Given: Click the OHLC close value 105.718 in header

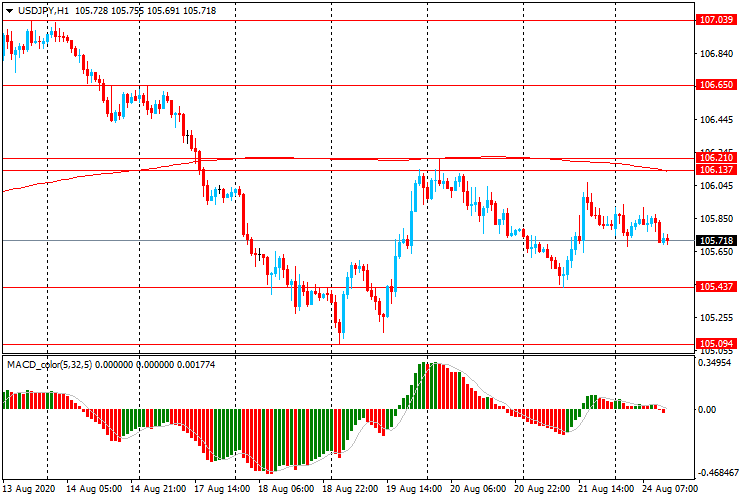Looking at the screenshot, I should coord(199,10).
